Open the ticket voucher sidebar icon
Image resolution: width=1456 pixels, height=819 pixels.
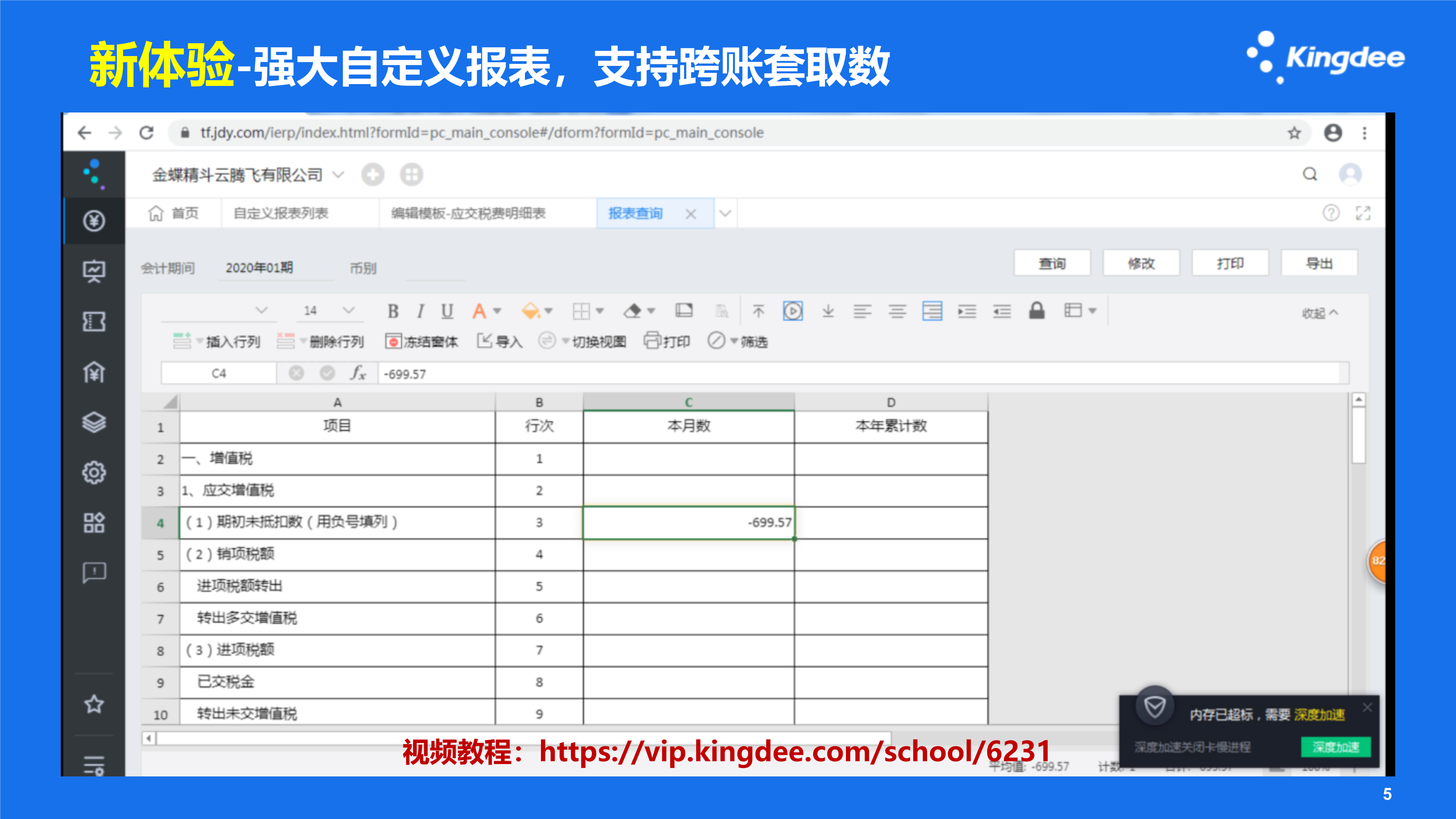(94, 322)
